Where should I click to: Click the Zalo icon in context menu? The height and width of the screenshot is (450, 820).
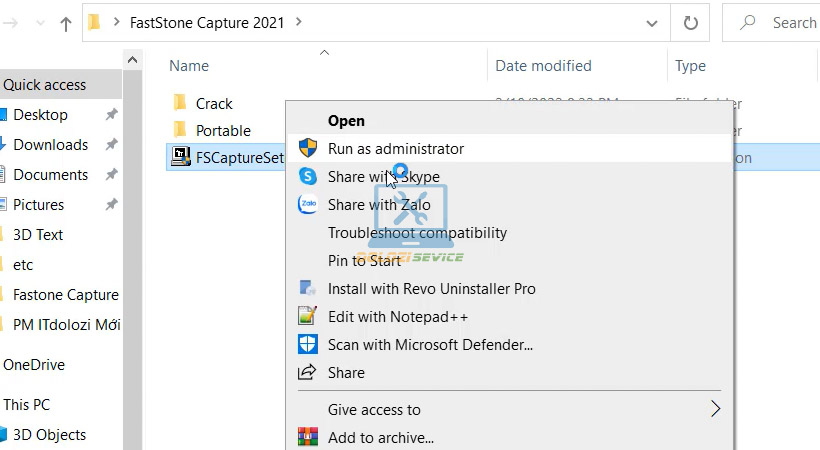click(x=308, y=205)
